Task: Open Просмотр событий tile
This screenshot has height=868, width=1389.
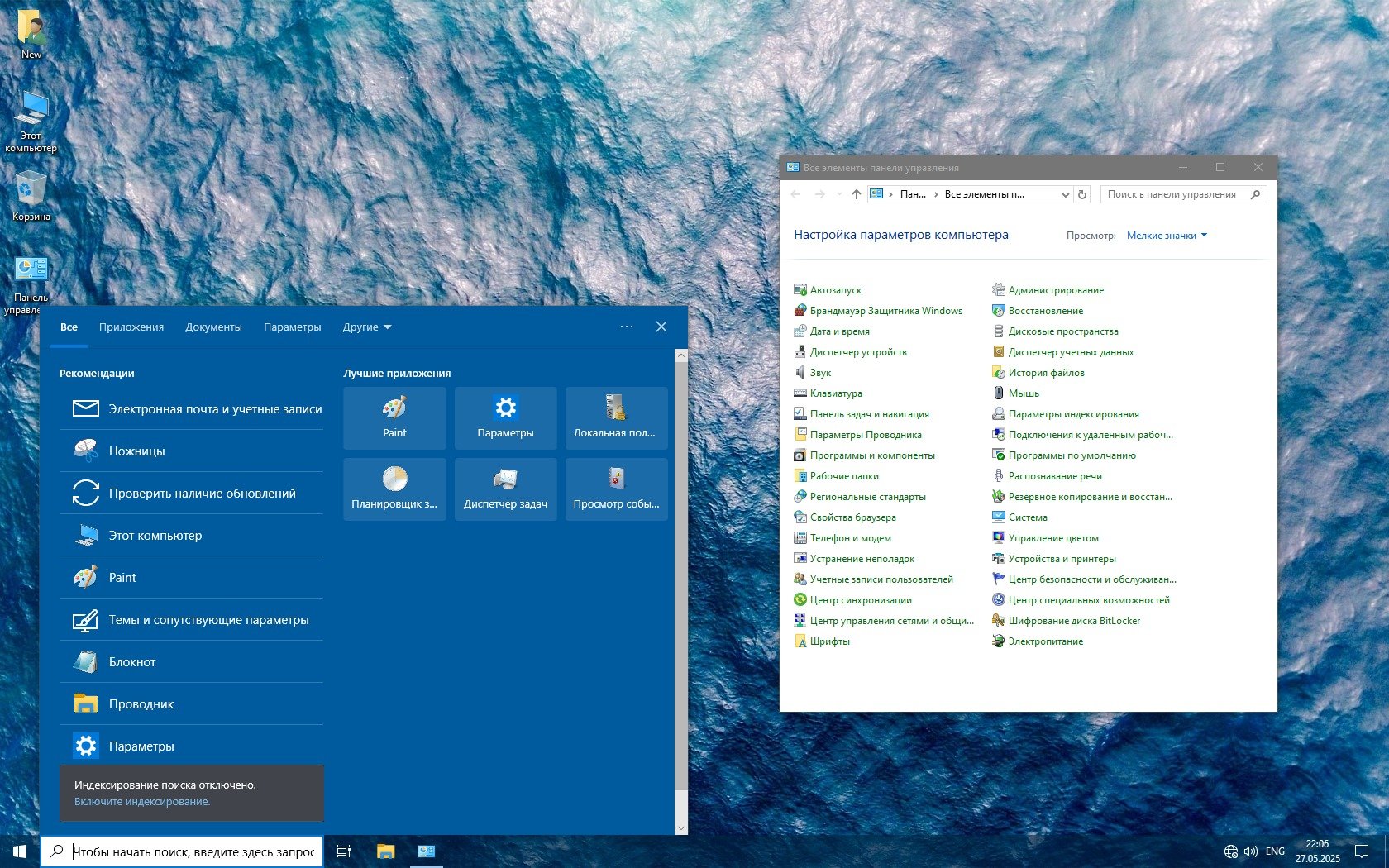Action: point(616,489)
